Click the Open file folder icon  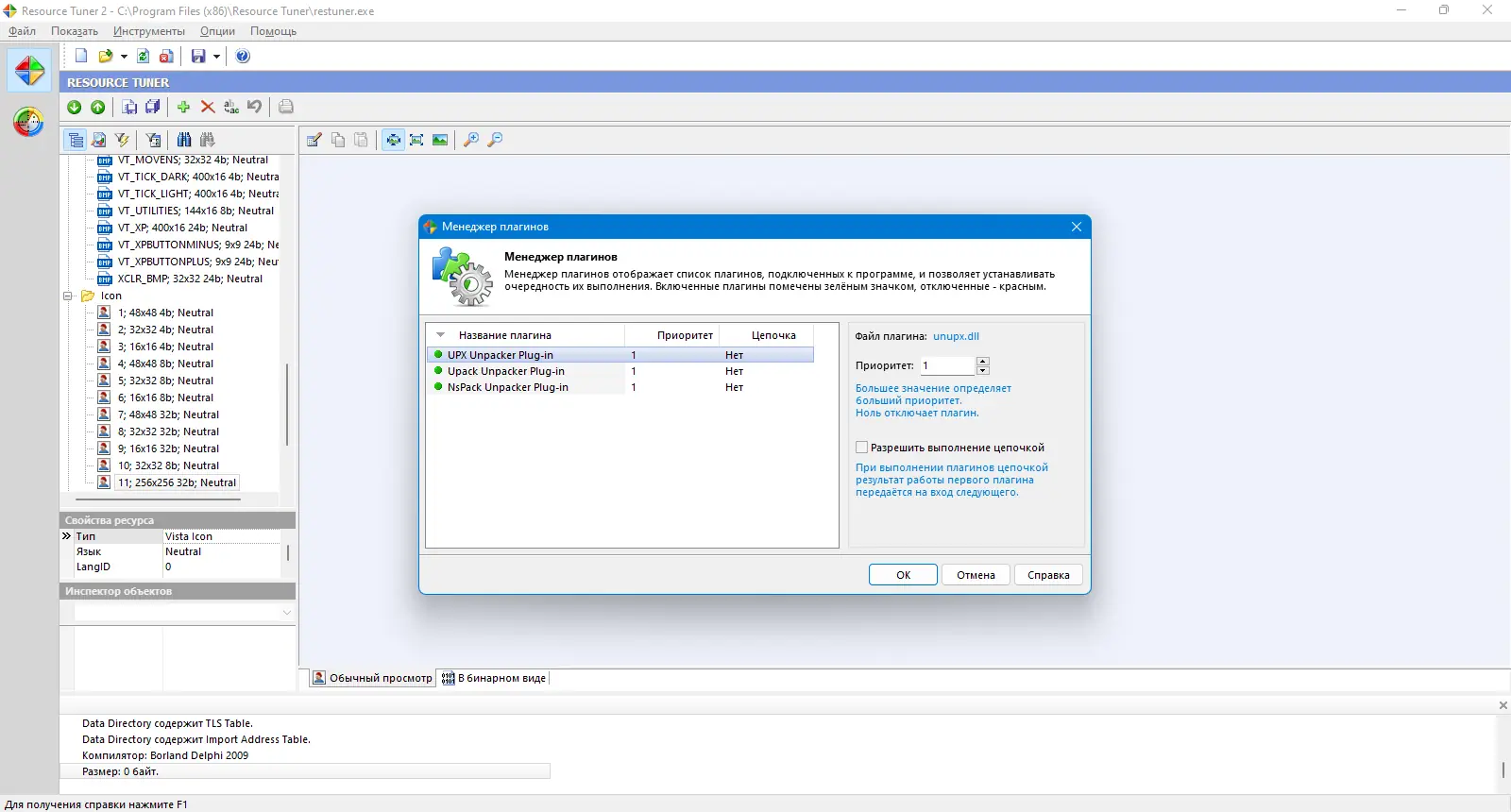click(x=106, y=57)
